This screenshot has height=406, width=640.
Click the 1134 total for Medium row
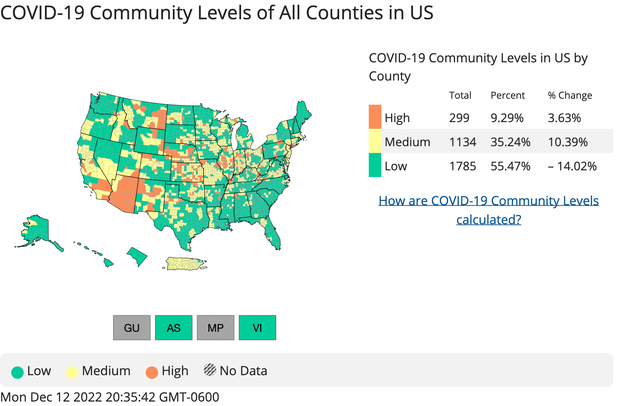(x=460, y=141)
